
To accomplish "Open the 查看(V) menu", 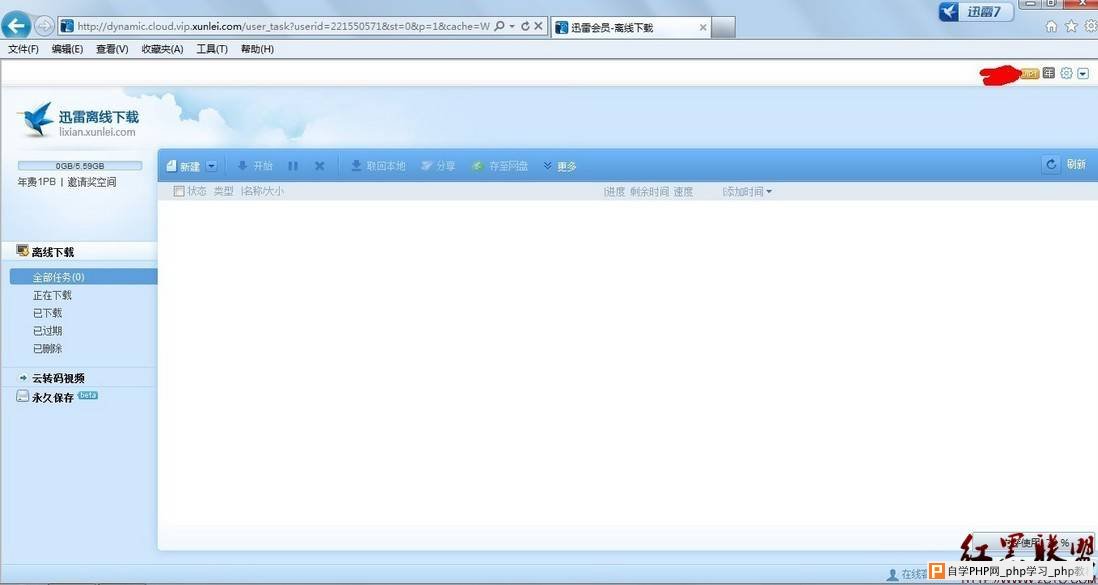I will pos(112,49).
